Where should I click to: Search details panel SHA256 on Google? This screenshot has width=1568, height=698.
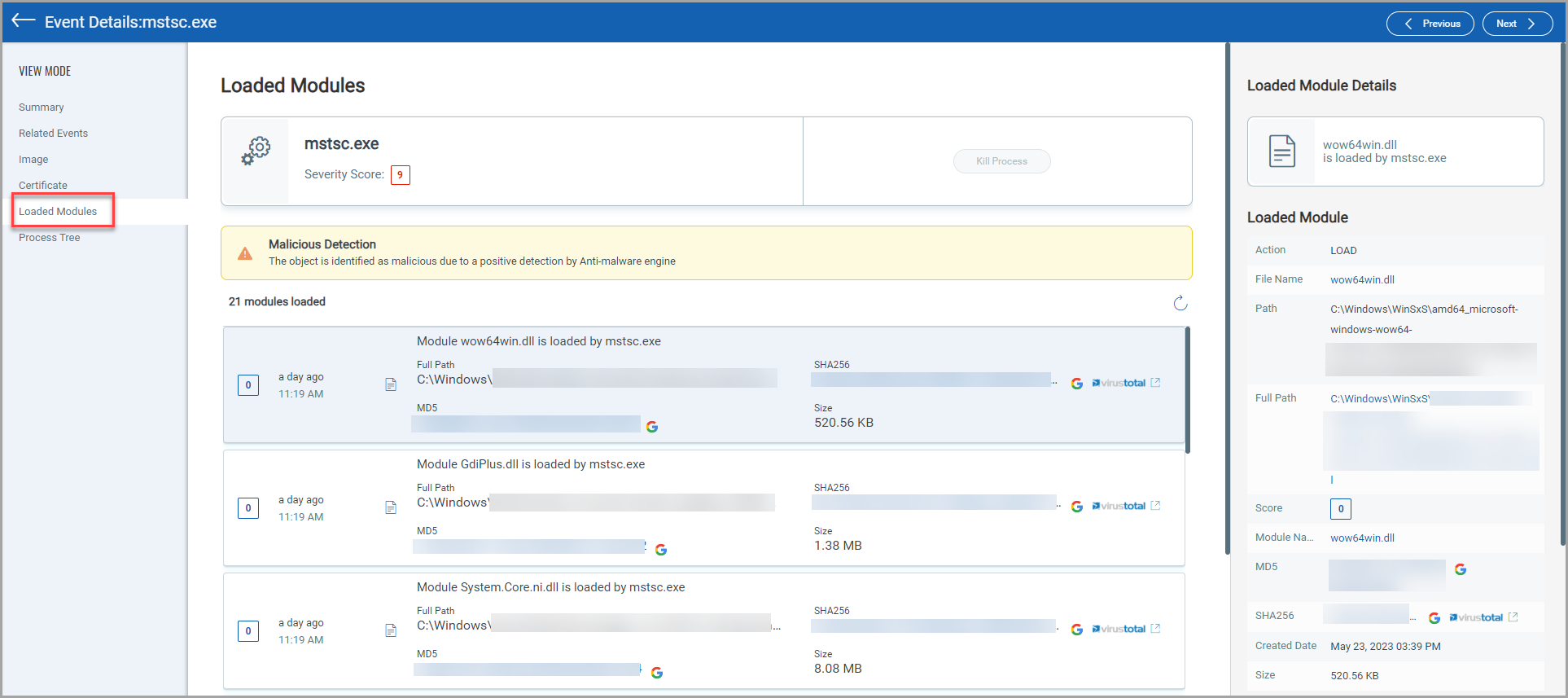pyautogui.click(x=1434, y=618)
